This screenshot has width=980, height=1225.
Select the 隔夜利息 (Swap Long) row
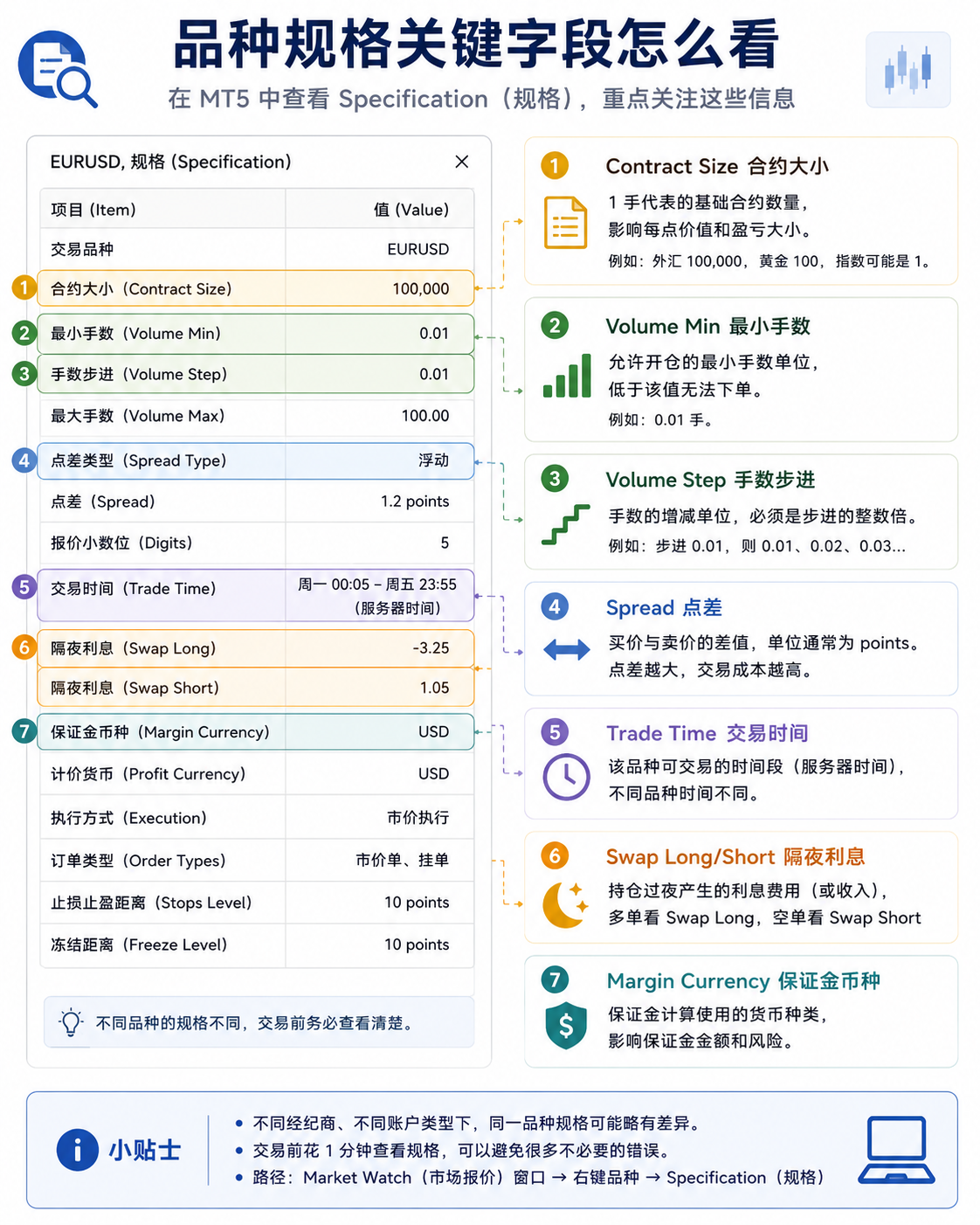pos(256,648)
